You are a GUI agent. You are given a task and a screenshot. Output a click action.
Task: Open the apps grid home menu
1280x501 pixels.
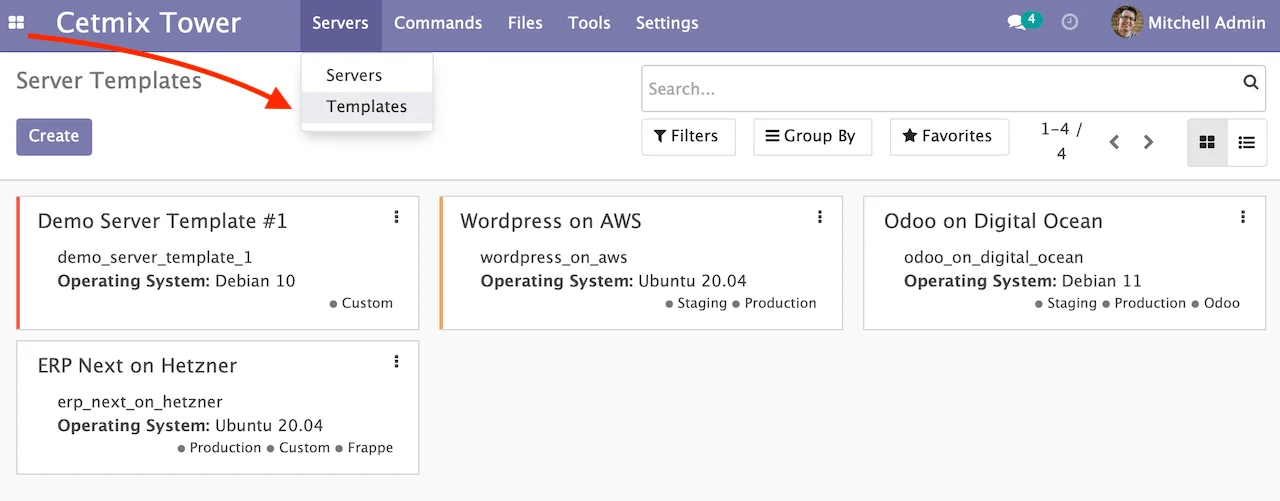(17, 22)
